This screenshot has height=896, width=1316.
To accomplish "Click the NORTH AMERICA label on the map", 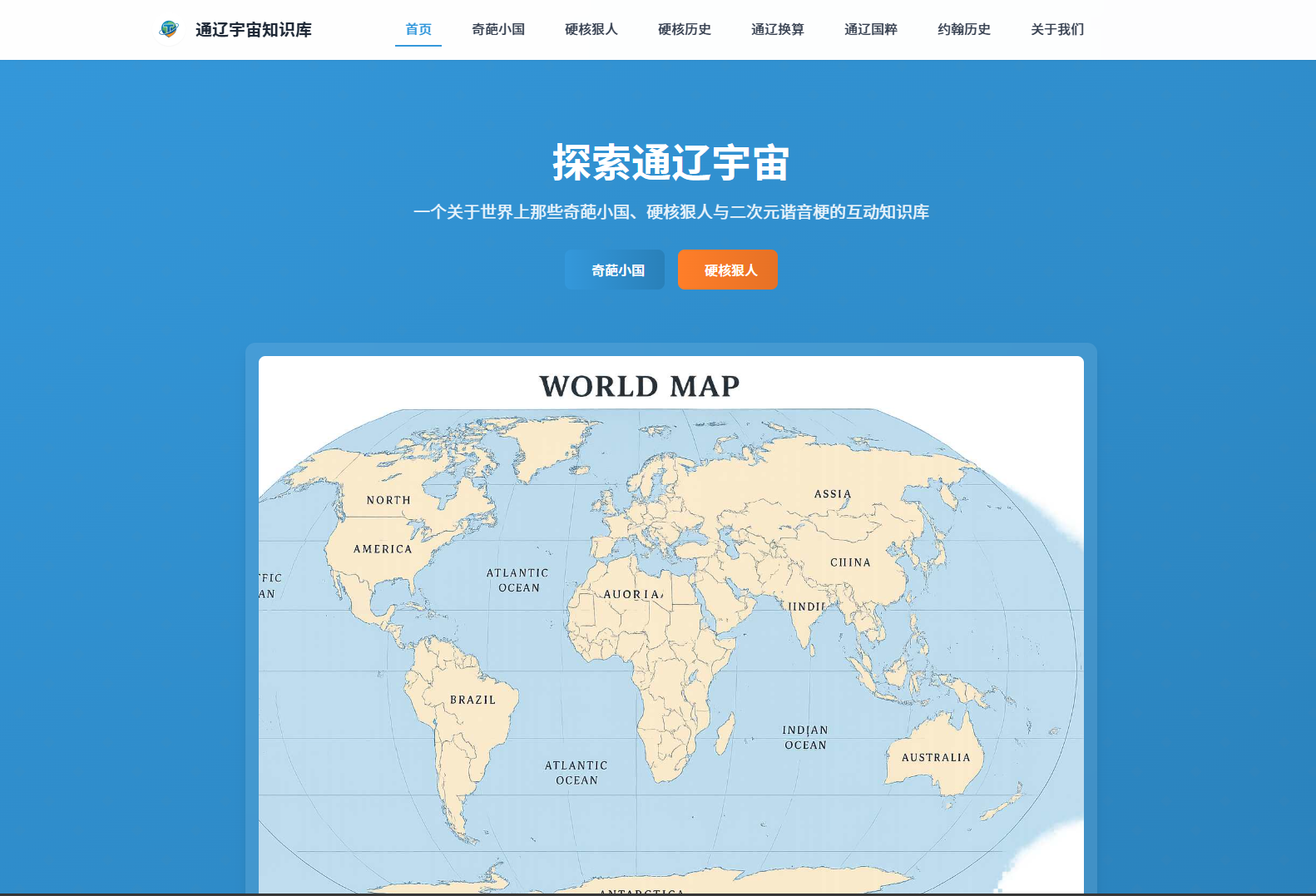I will (x=384, y=524).
